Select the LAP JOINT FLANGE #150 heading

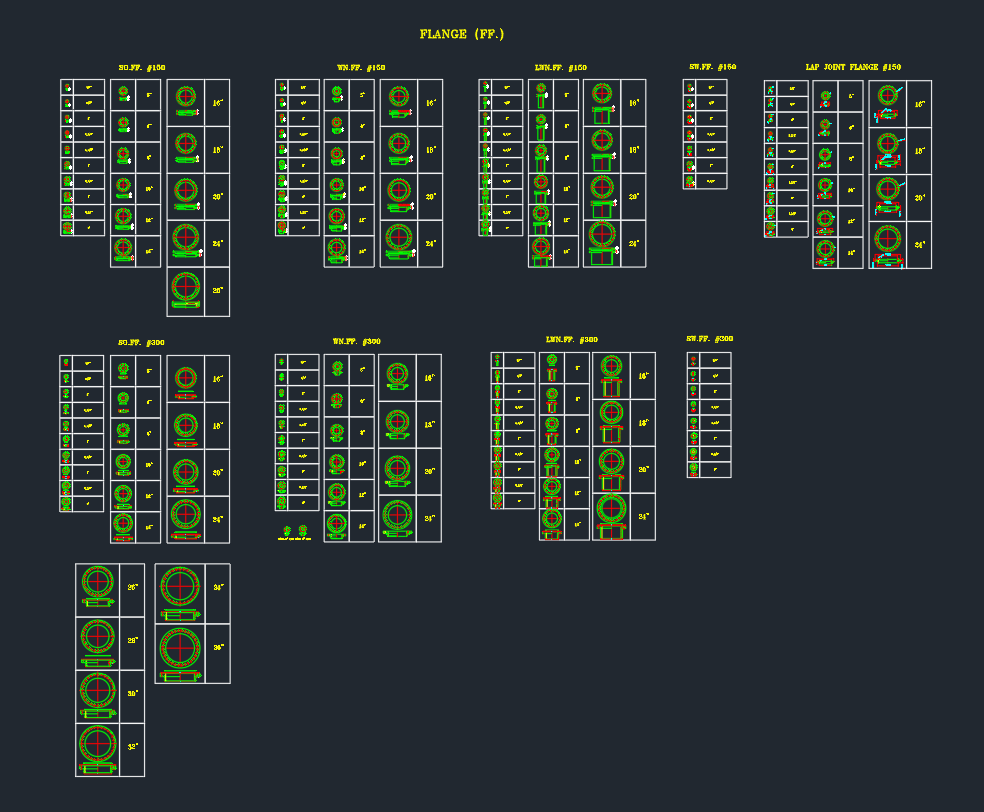[x=853, y=67]
